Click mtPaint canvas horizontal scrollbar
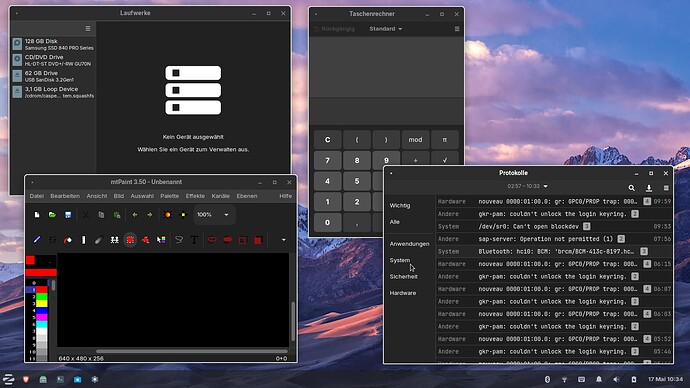 pos(191,351)
